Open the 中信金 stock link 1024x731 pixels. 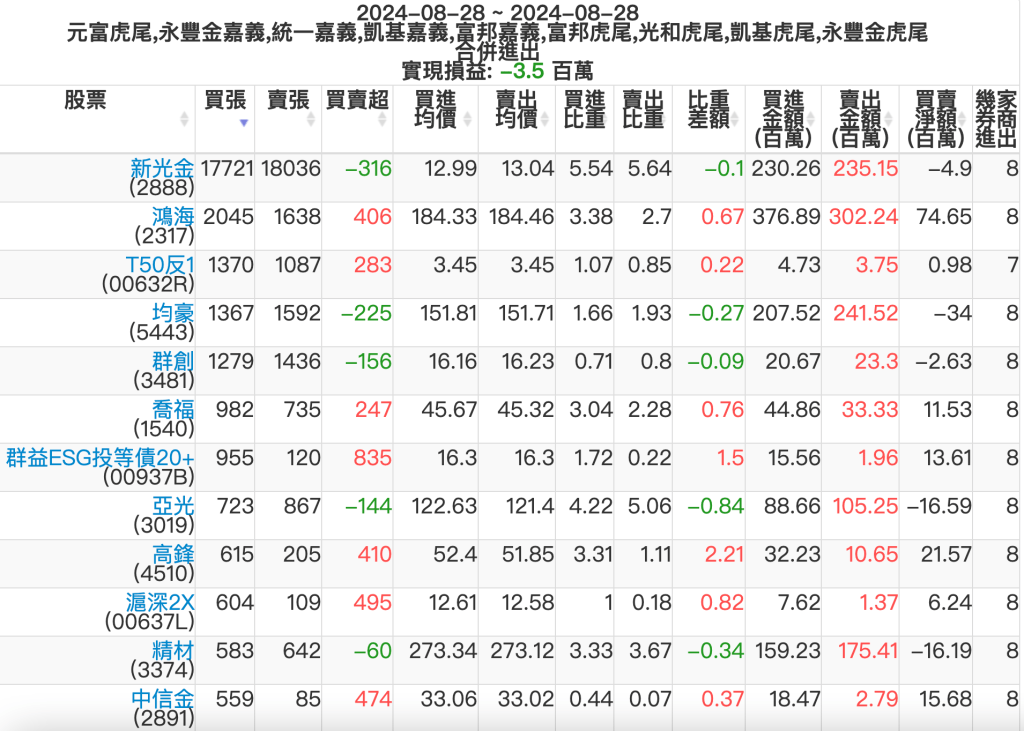162,698
